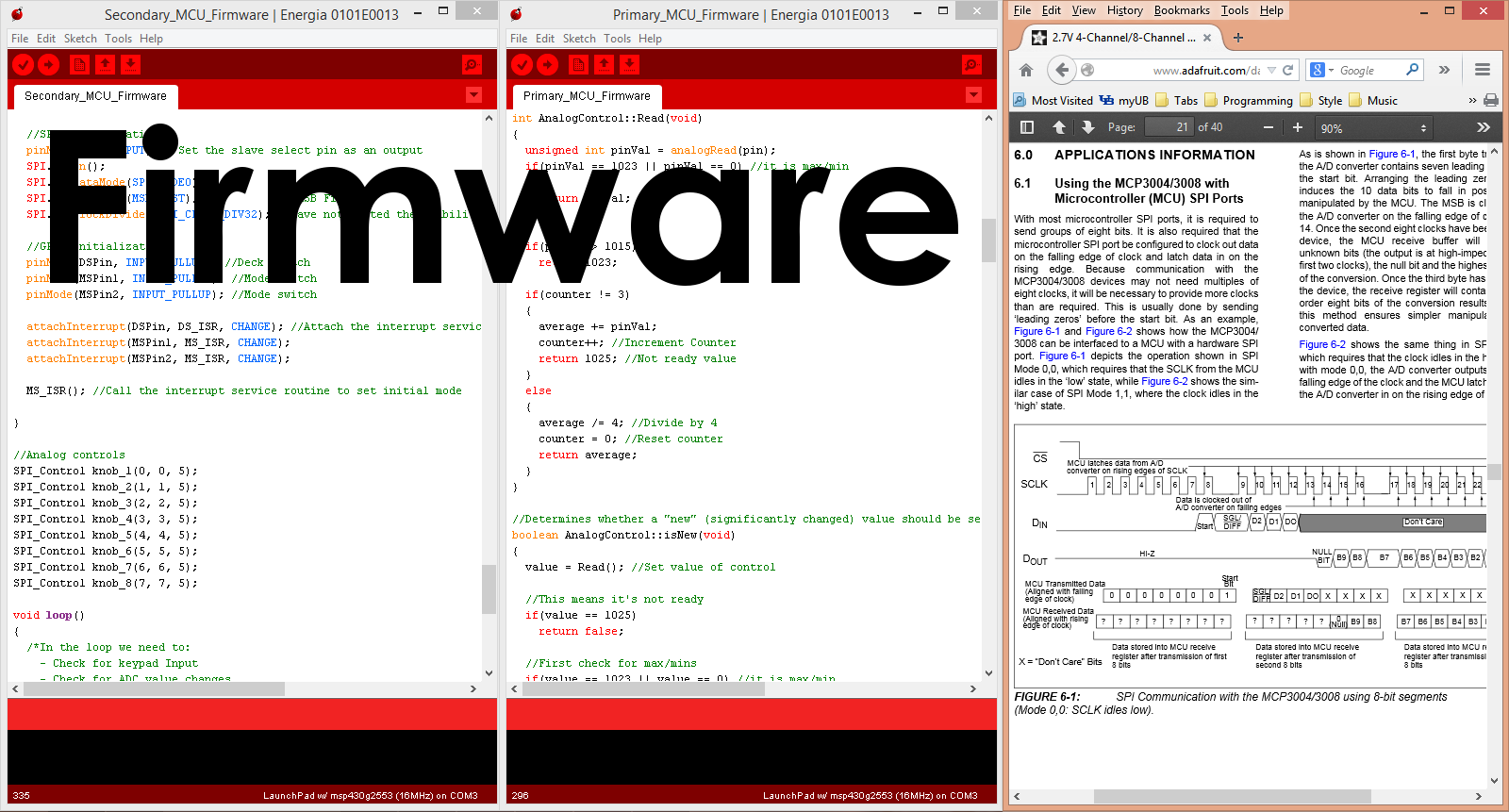The height and width of the screenshot is (812, 1509).
Task: Click Save sketch icon in Secondary_MCU_Firmware window
Action: pyautogui.click(x=131, y=64)
